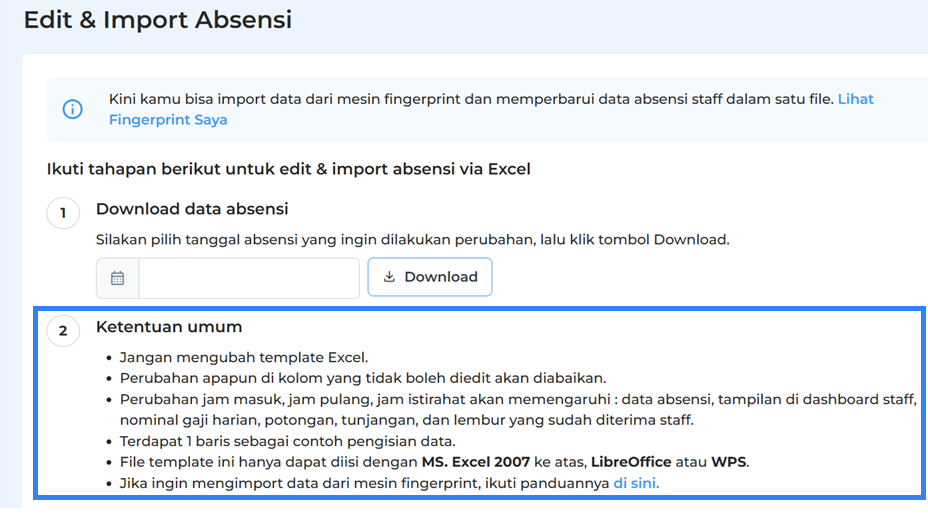The height and width of the screenshot is (514, 928).
Task: Click the "Ketentuan umum" step heading
Action: point(169,327)
